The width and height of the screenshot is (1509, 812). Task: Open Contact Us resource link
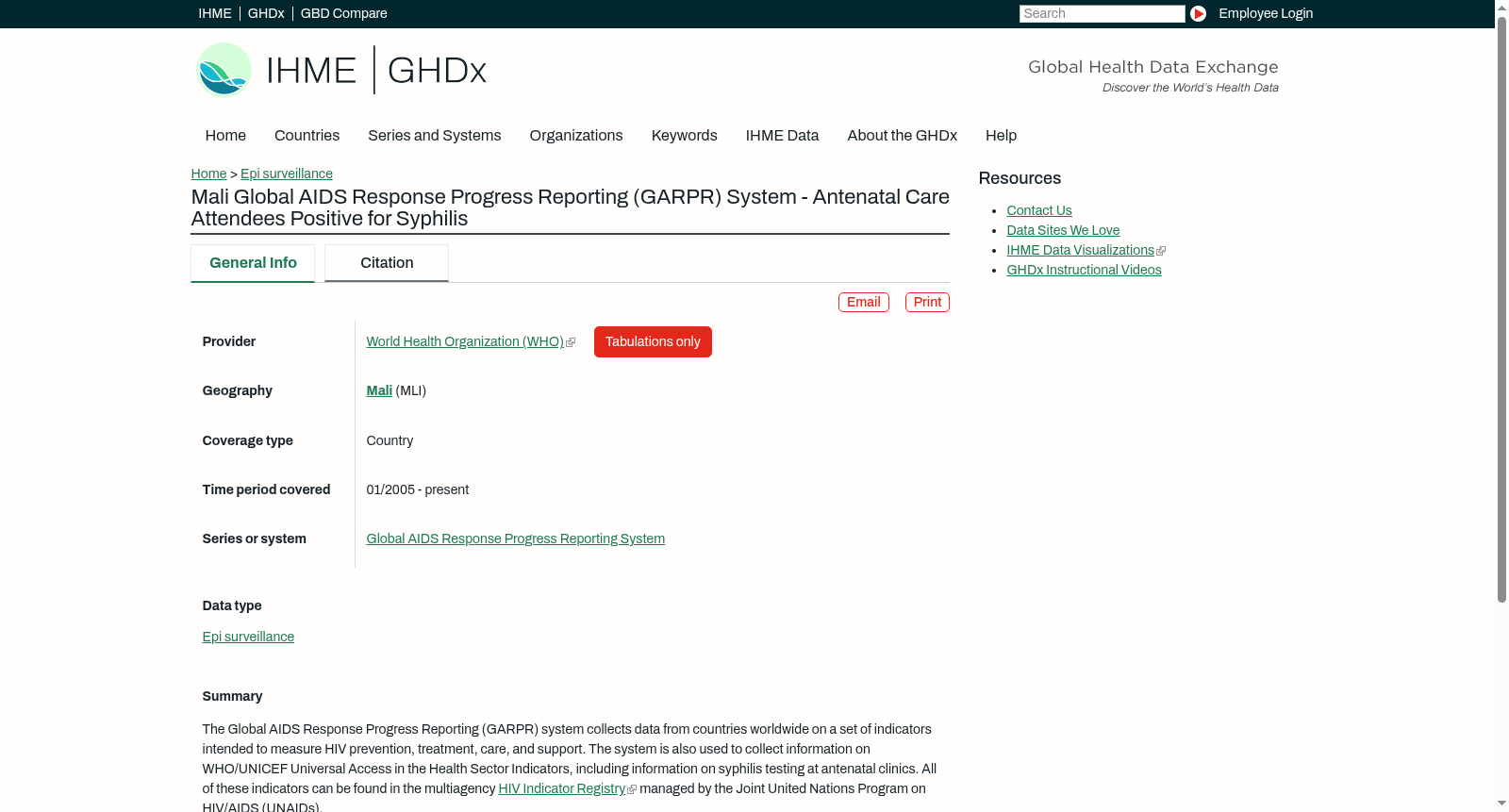pos(1039,210)
